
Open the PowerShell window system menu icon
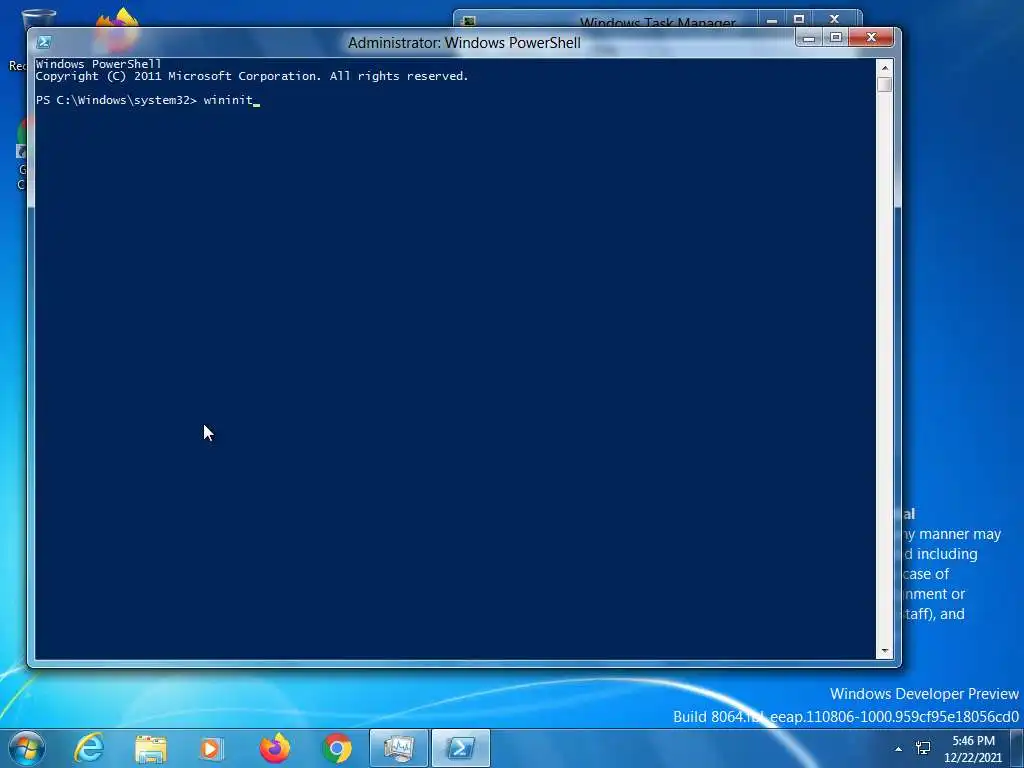tap(44, 42)
